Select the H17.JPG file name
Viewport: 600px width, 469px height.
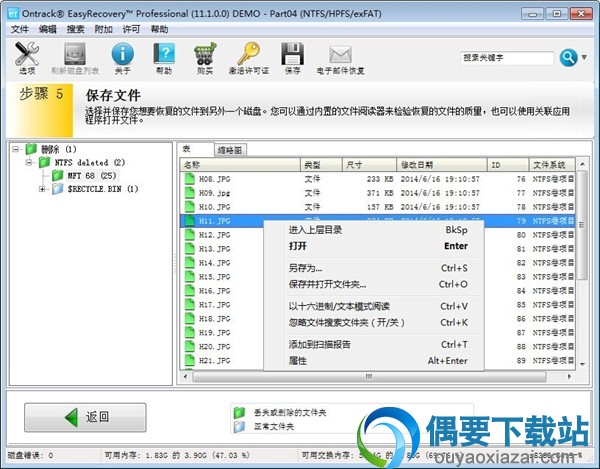pyautogui.click(x=215, y=305)
